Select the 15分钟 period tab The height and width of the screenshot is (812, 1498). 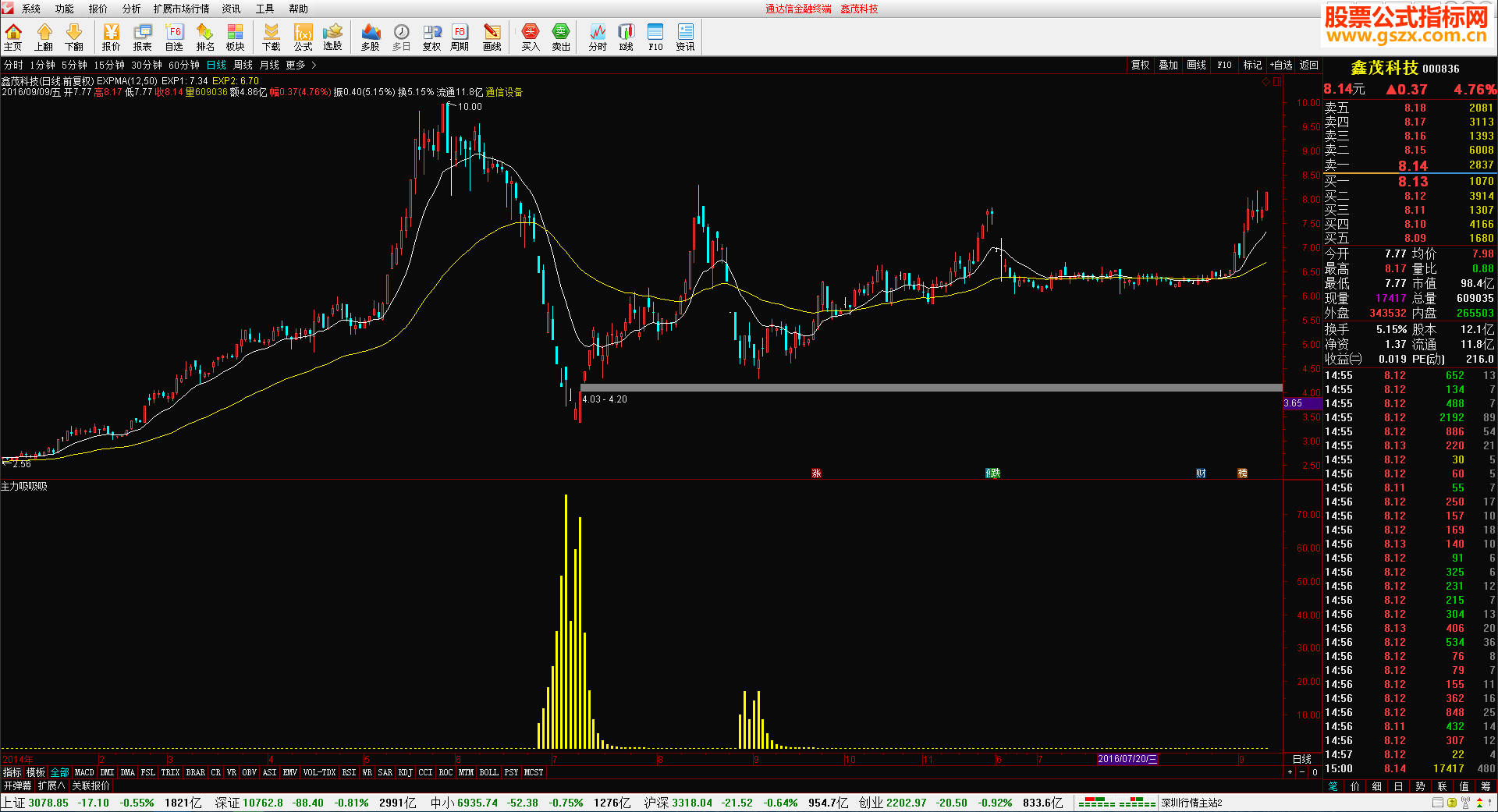109,66
